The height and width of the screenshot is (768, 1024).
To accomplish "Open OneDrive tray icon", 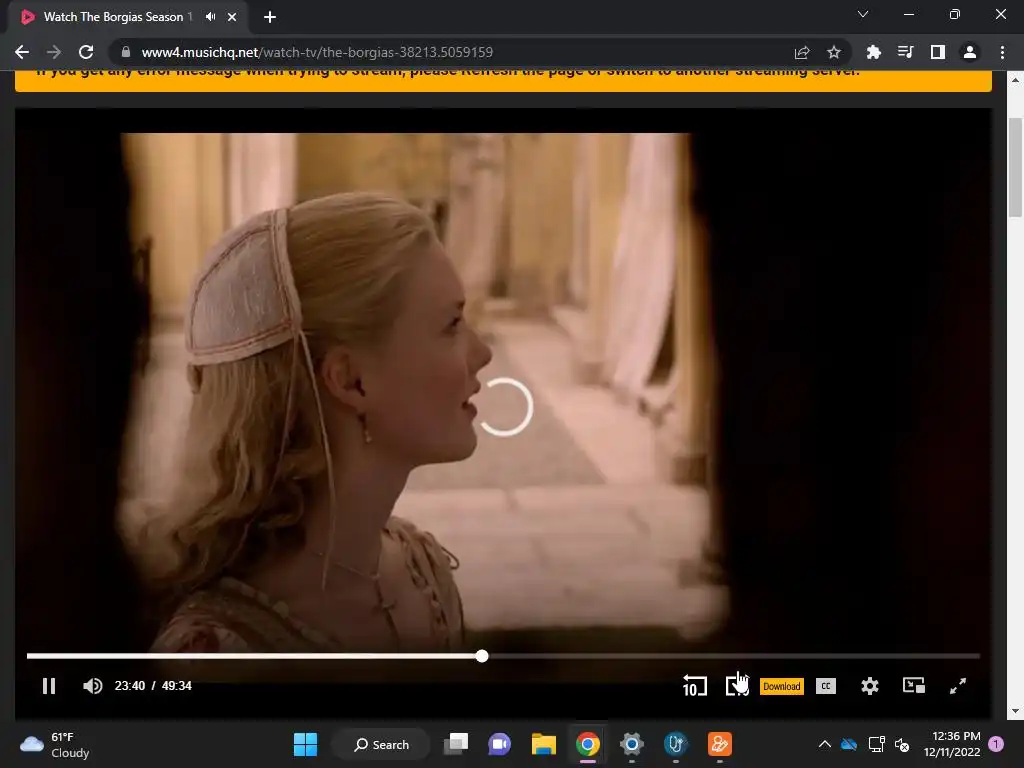I will [x=849, y=744].
